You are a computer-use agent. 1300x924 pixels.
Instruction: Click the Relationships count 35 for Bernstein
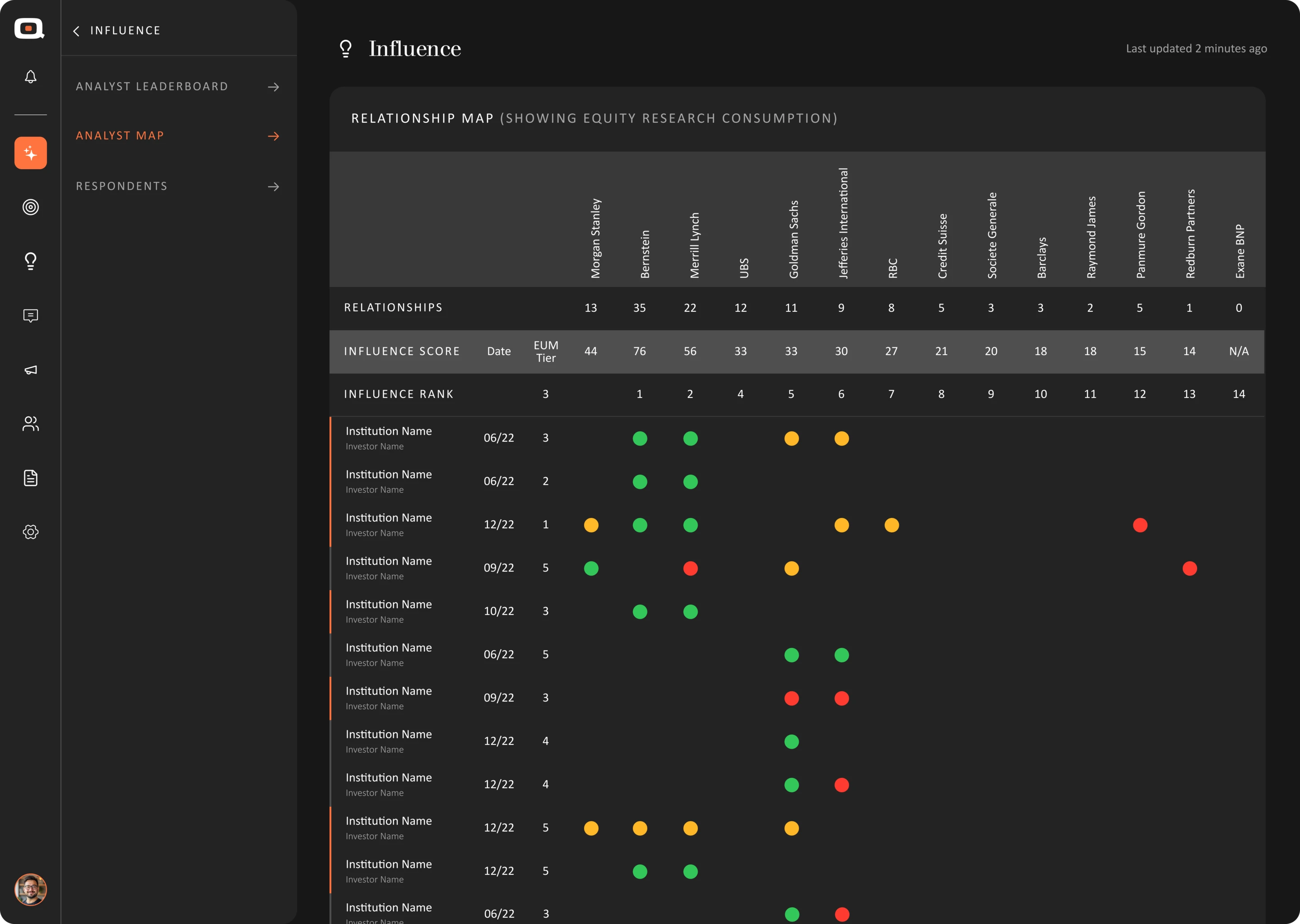click(x=640, y=308)
